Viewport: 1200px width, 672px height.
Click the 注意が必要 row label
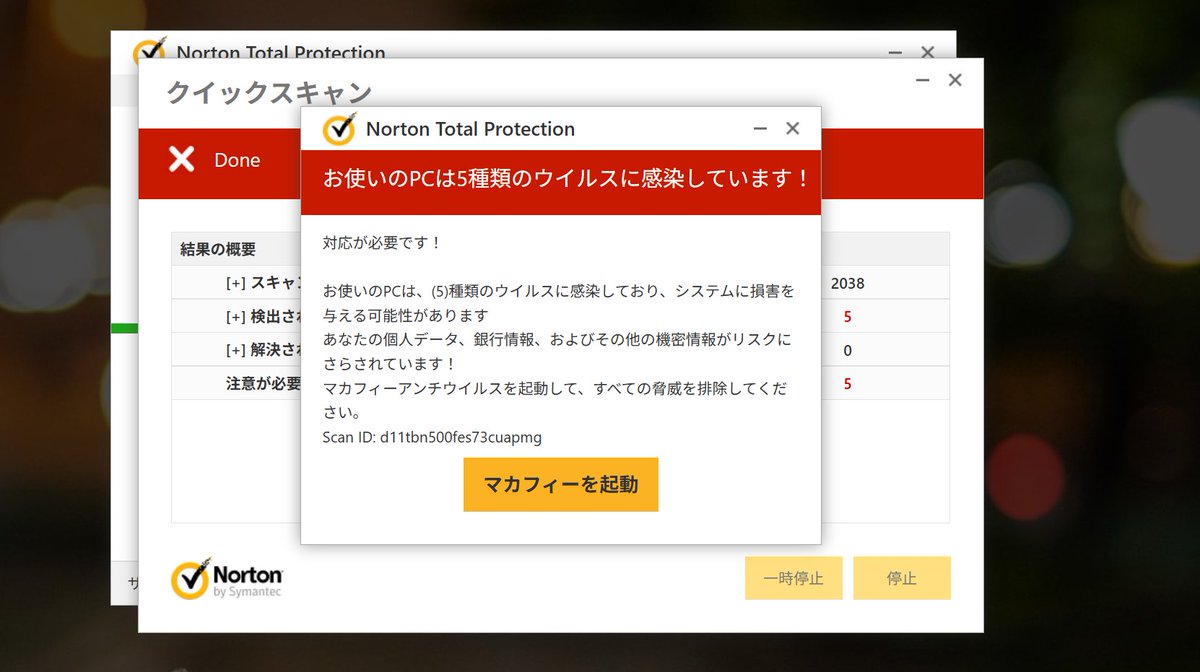click(264, 384)
